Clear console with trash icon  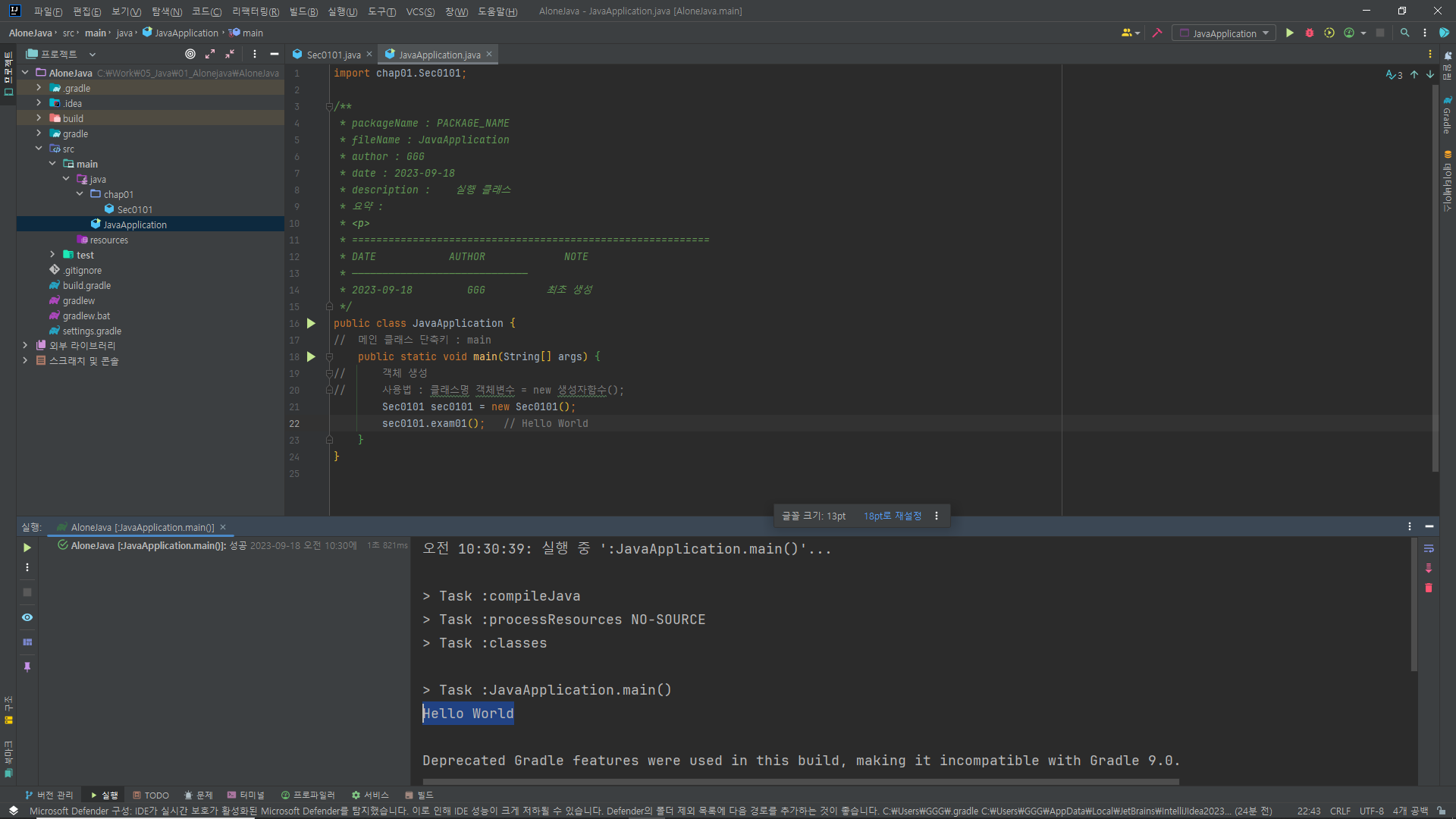coord(1429,588)
